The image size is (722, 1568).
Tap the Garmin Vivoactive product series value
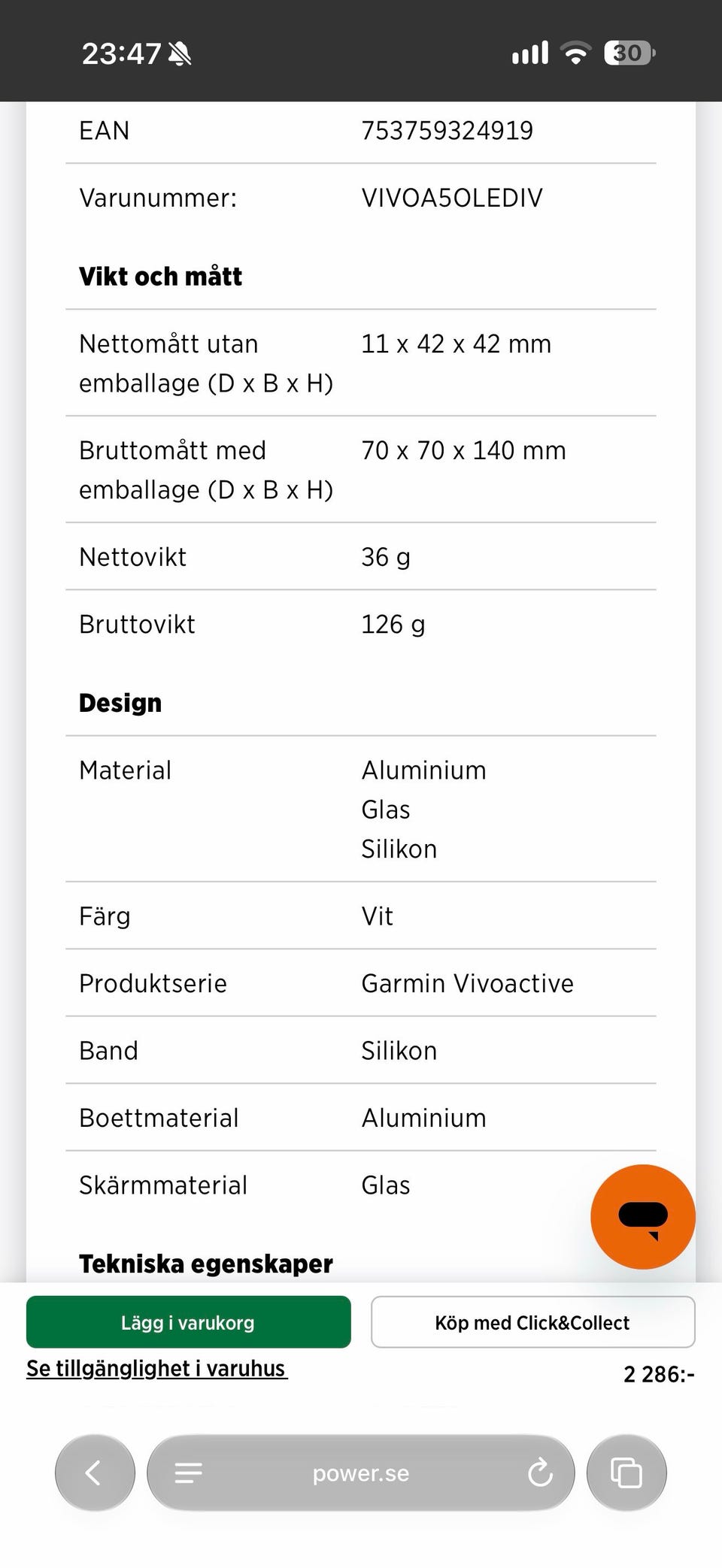pyautogui.click(x=467, y=983)
